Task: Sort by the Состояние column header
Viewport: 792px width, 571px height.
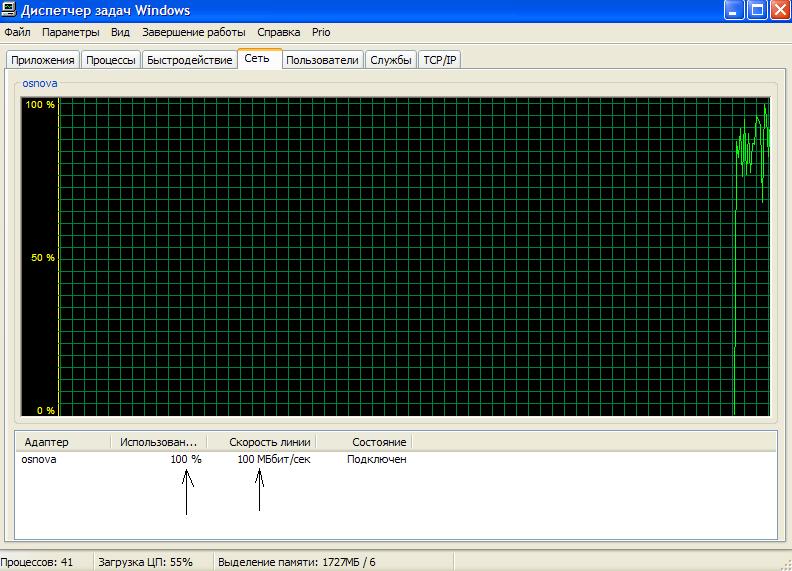Action: (365, 442)
